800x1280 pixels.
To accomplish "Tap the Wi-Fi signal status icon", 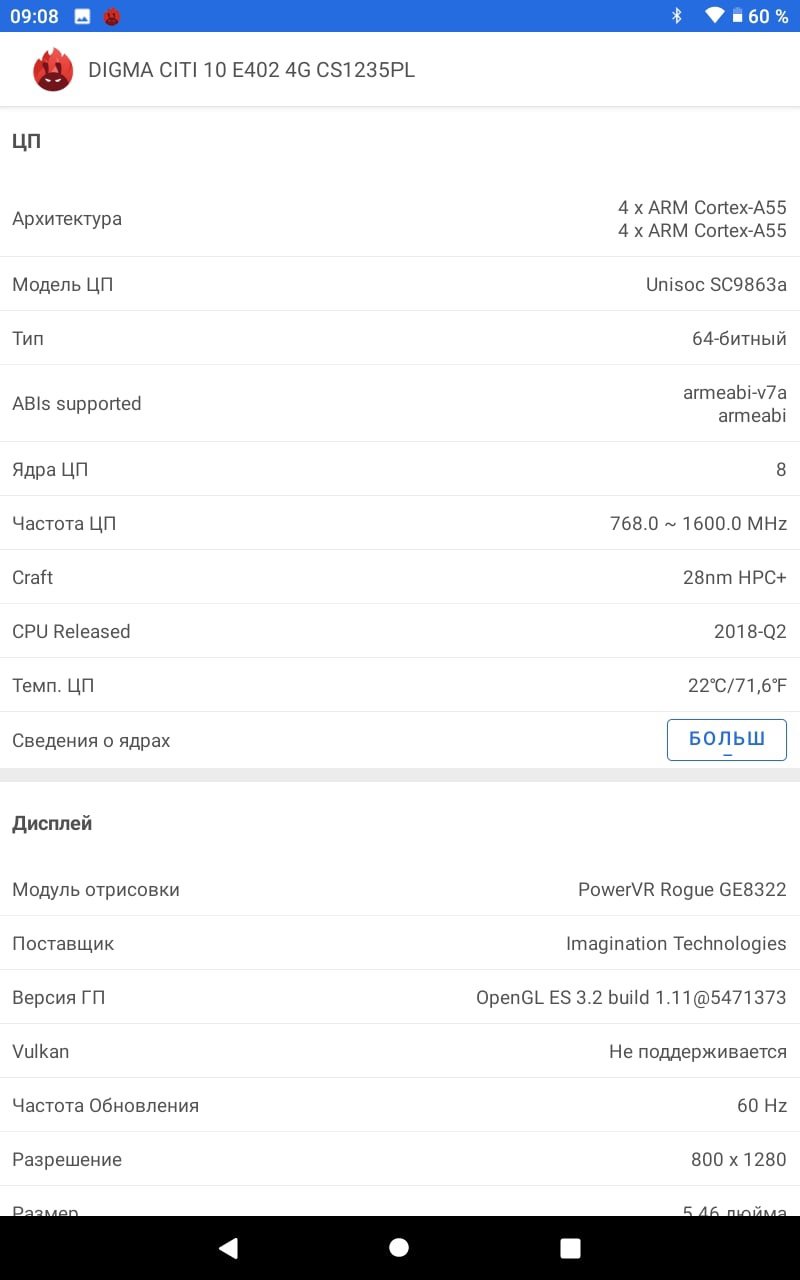I will click(x=713, y=16).
